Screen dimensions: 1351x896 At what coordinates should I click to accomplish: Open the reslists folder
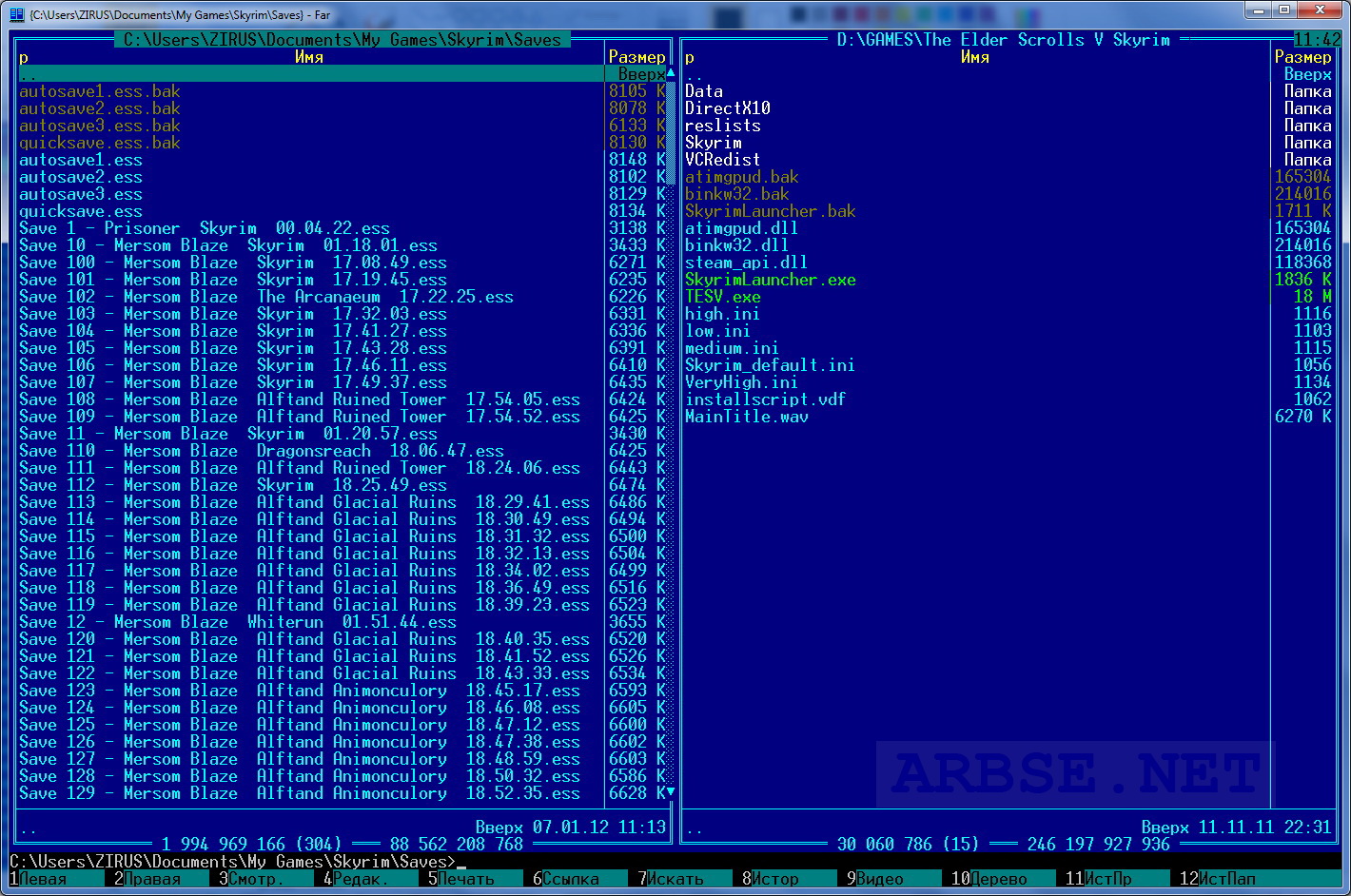pyautogui.click(x=723, y=126)
